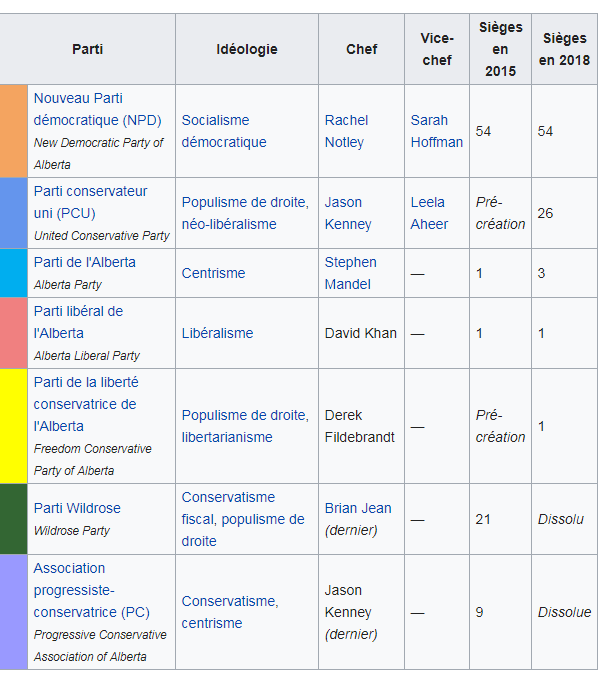Open Populisme de droite in the Freedom Conservative row
The height and width of the screenshot is (679, 606).
pyautogui.click(x=244, y=415)
